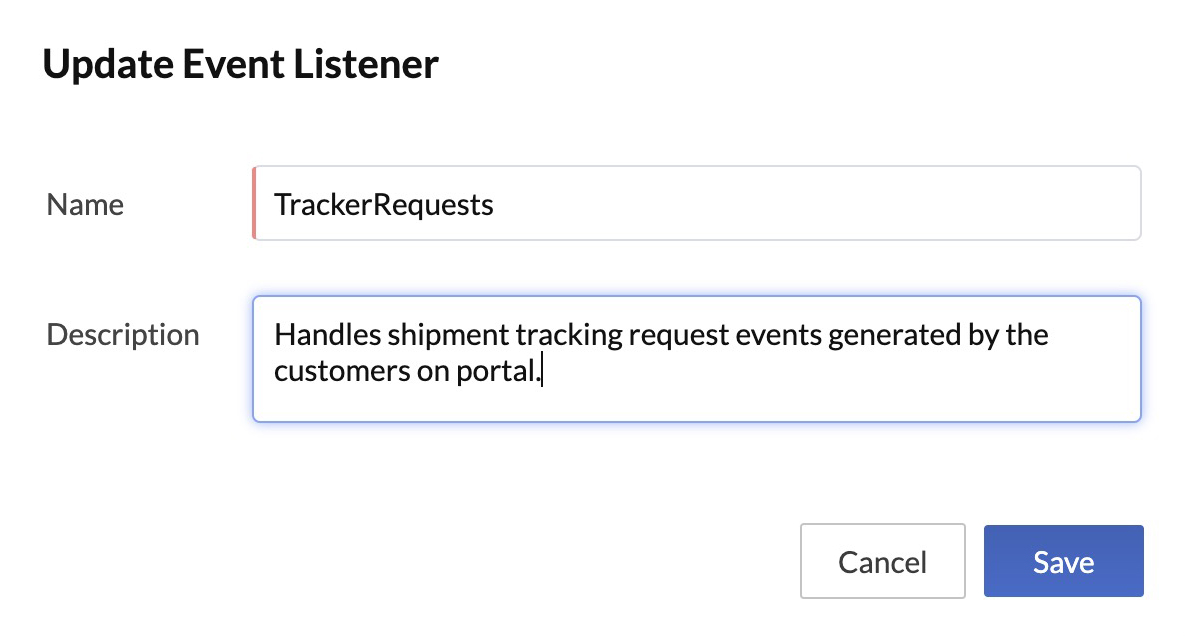This screenshot has width=1186, height=636.
Task: Confirm changes with the Save button
Action: [1063, 561]
